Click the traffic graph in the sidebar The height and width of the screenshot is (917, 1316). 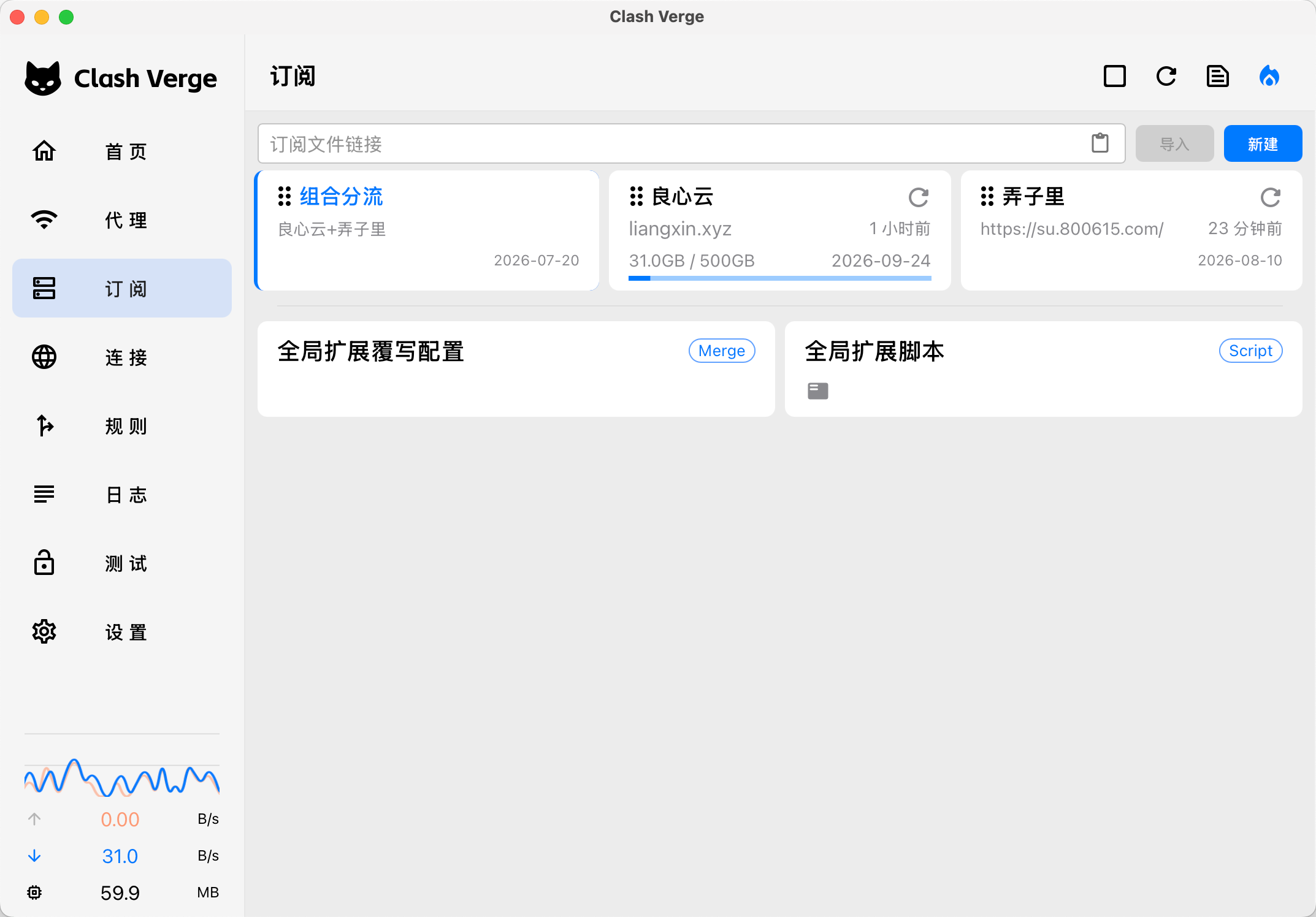pyautogui.click(x=122, y=777)
